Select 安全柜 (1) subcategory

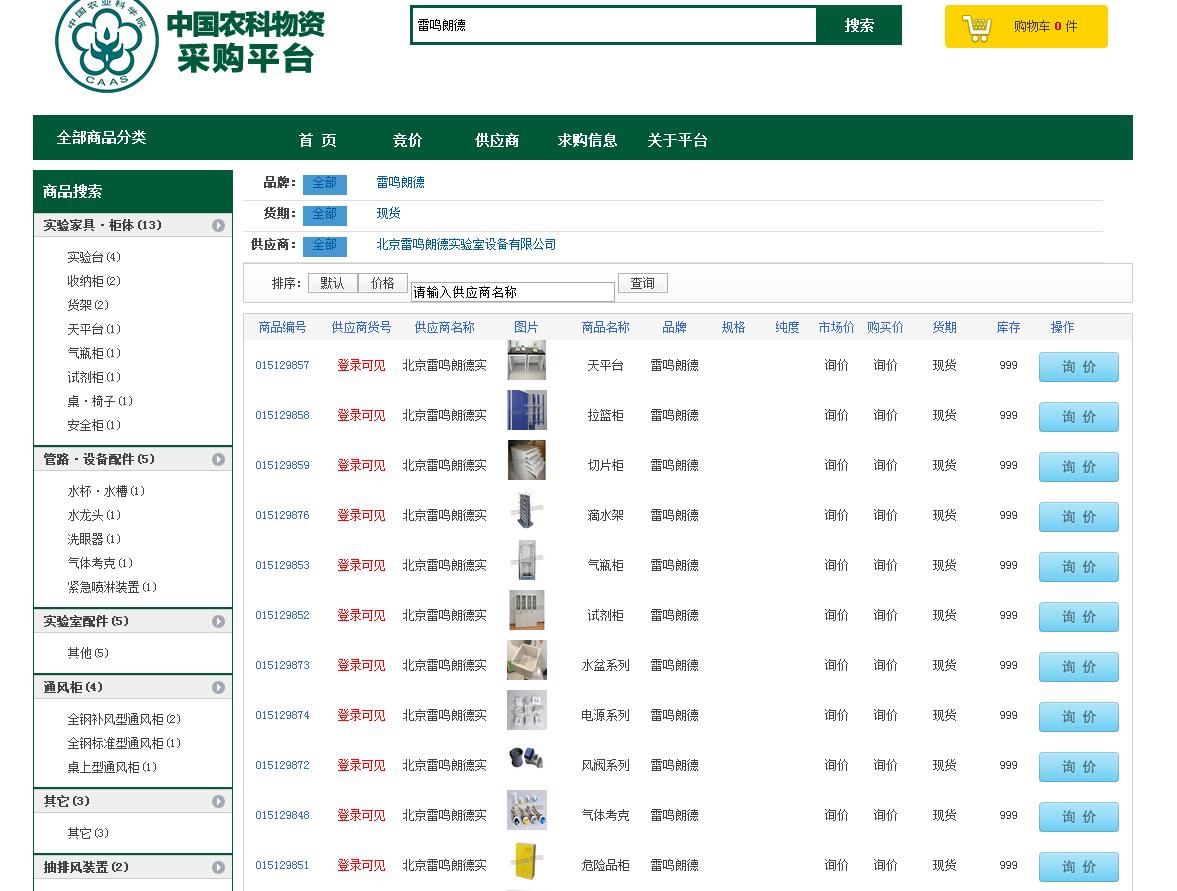[x=94, y=426]
